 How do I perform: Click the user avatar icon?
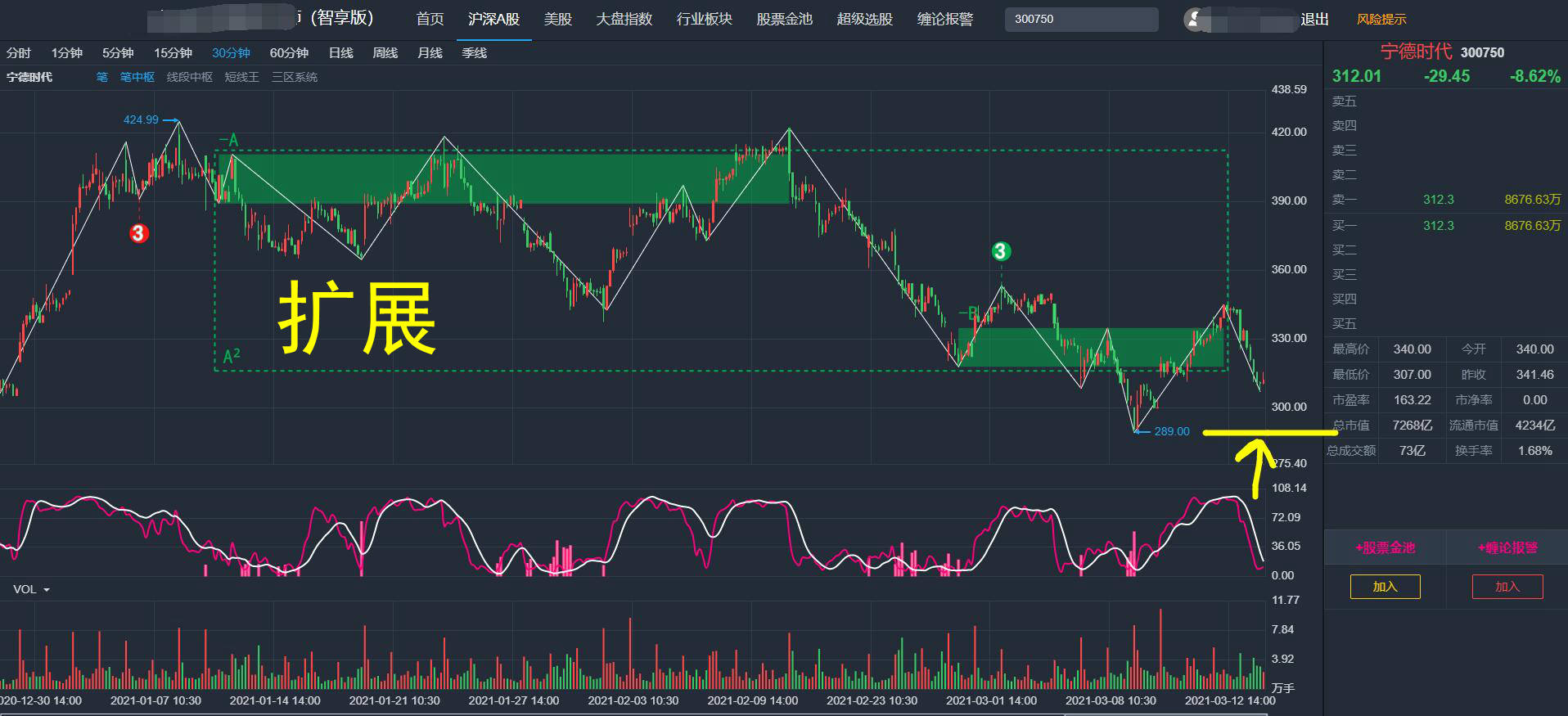tap(1195, 20)
